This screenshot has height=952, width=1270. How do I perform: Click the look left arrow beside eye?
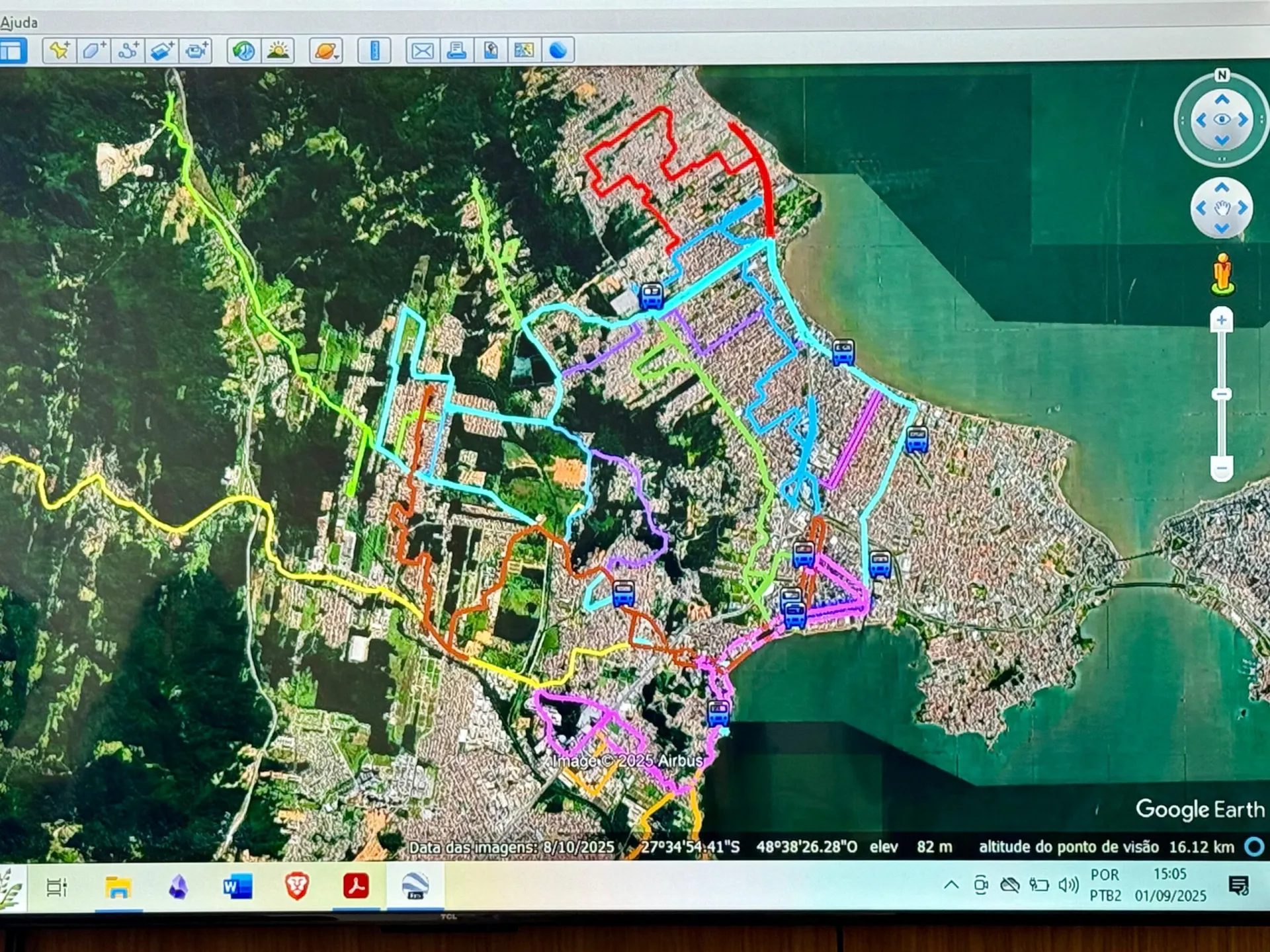[1201, 120]
